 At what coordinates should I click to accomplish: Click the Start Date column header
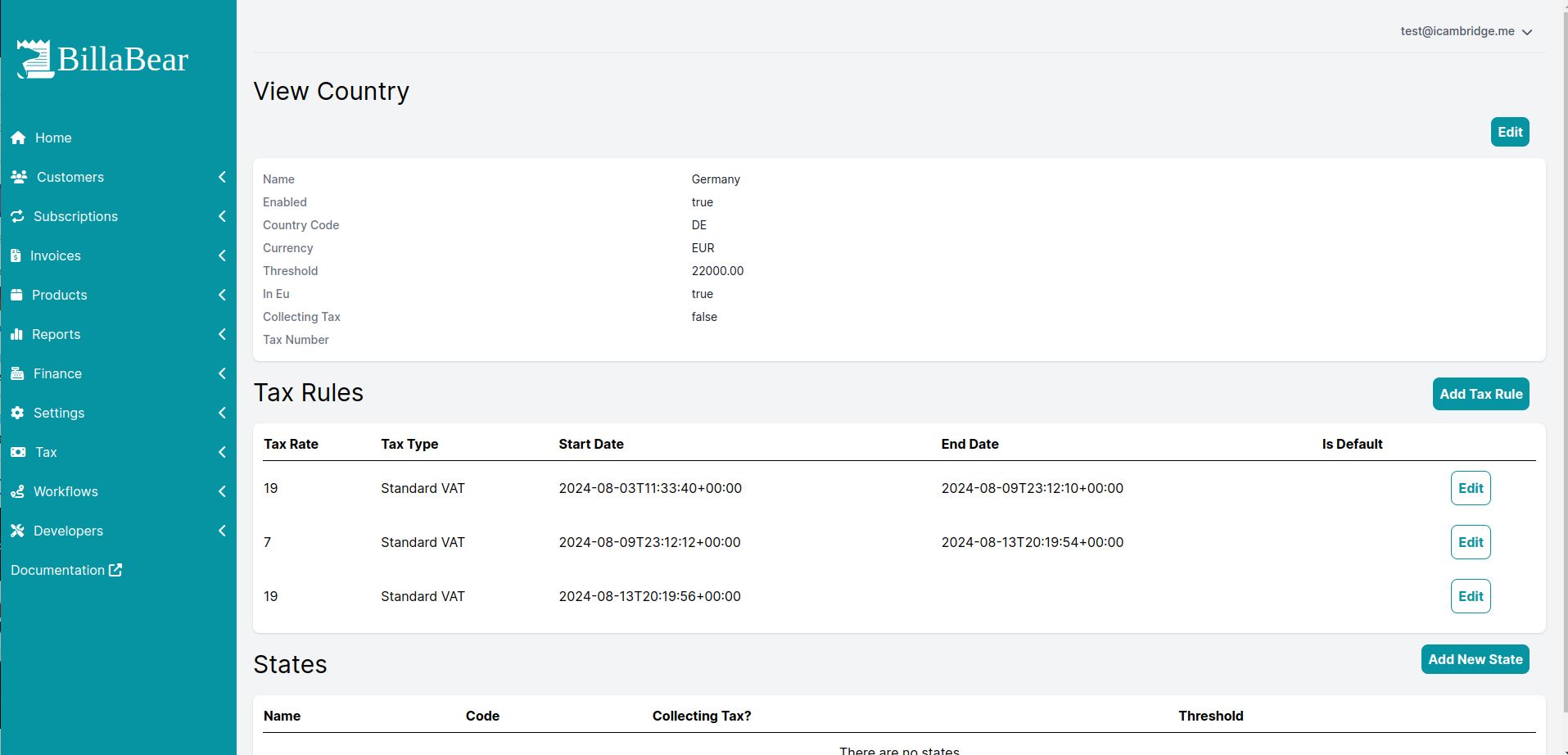point(591,444)
